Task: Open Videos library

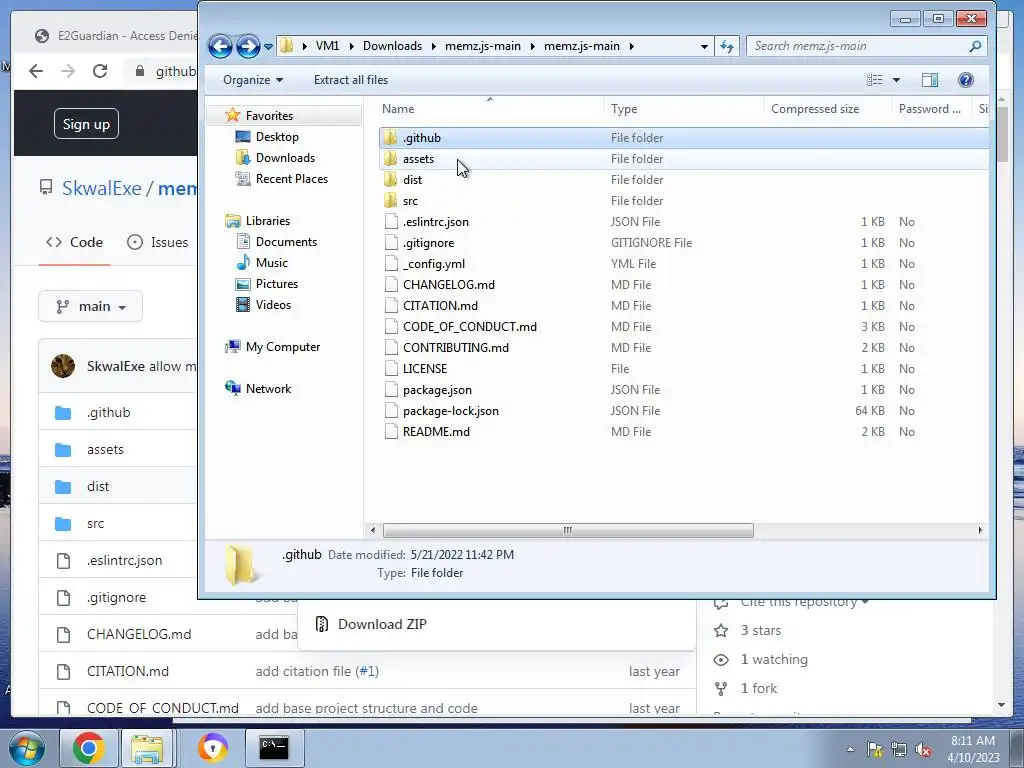Action: (x=273, y=304)
